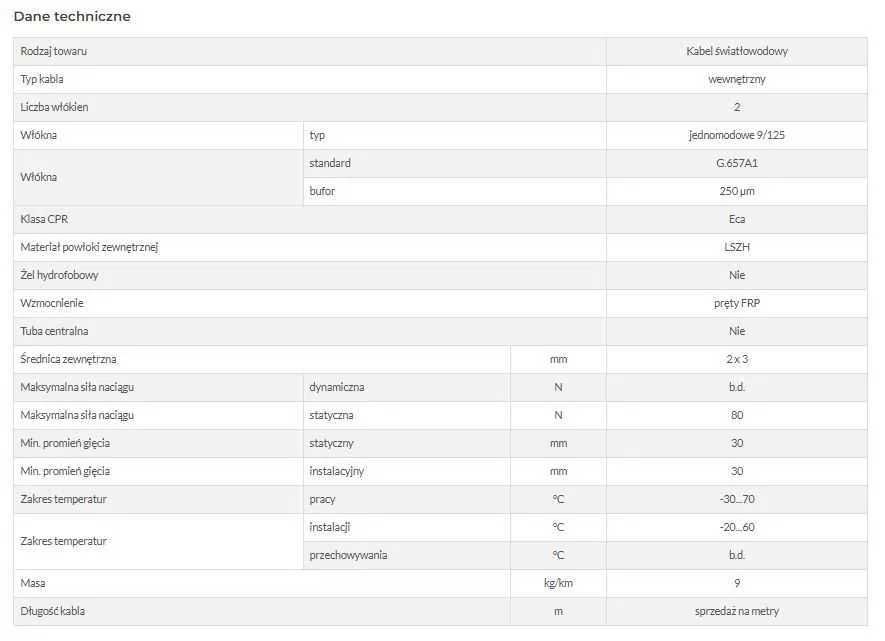Click the "Dane techniczne" heading

coord(72,17)
